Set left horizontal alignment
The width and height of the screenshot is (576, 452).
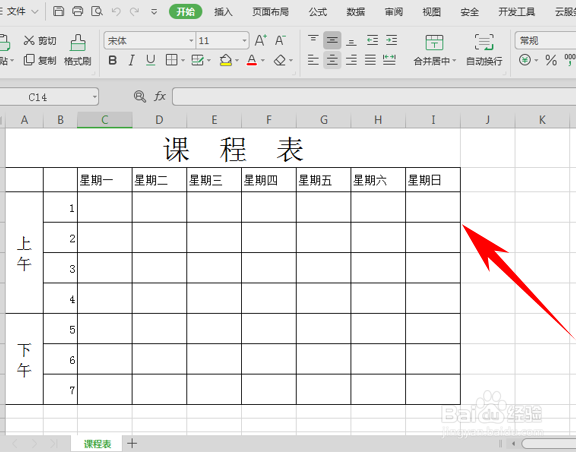(313, 60)
